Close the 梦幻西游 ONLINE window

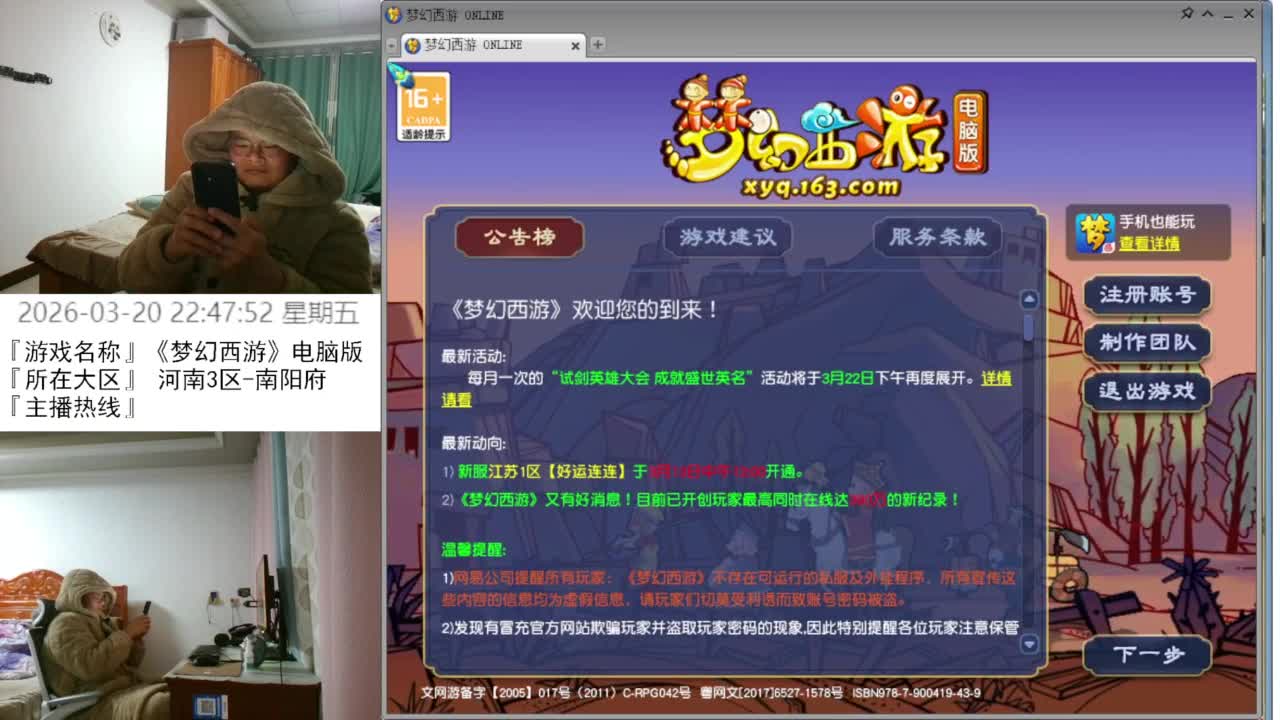[1249, 14]
